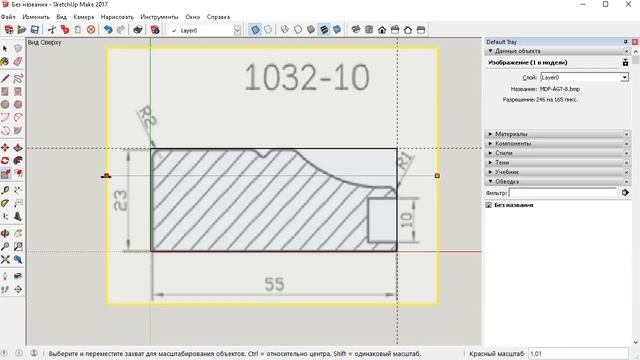Select the pink Eraser tool
Screen dimensions: 640x360
[18, 62]
